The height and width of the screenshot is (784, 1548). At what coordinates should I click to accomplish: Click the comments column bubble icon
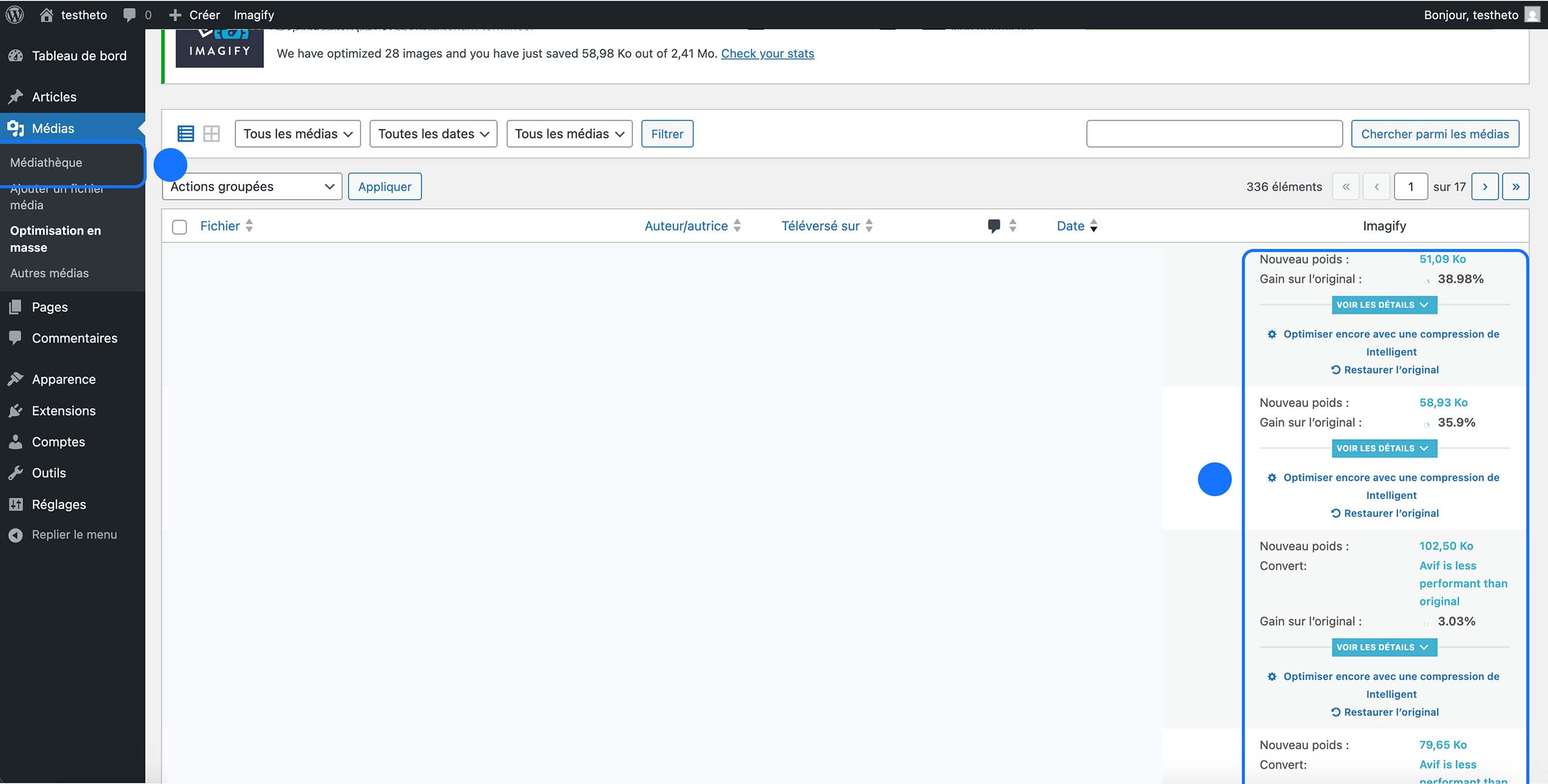click(994, 226)
